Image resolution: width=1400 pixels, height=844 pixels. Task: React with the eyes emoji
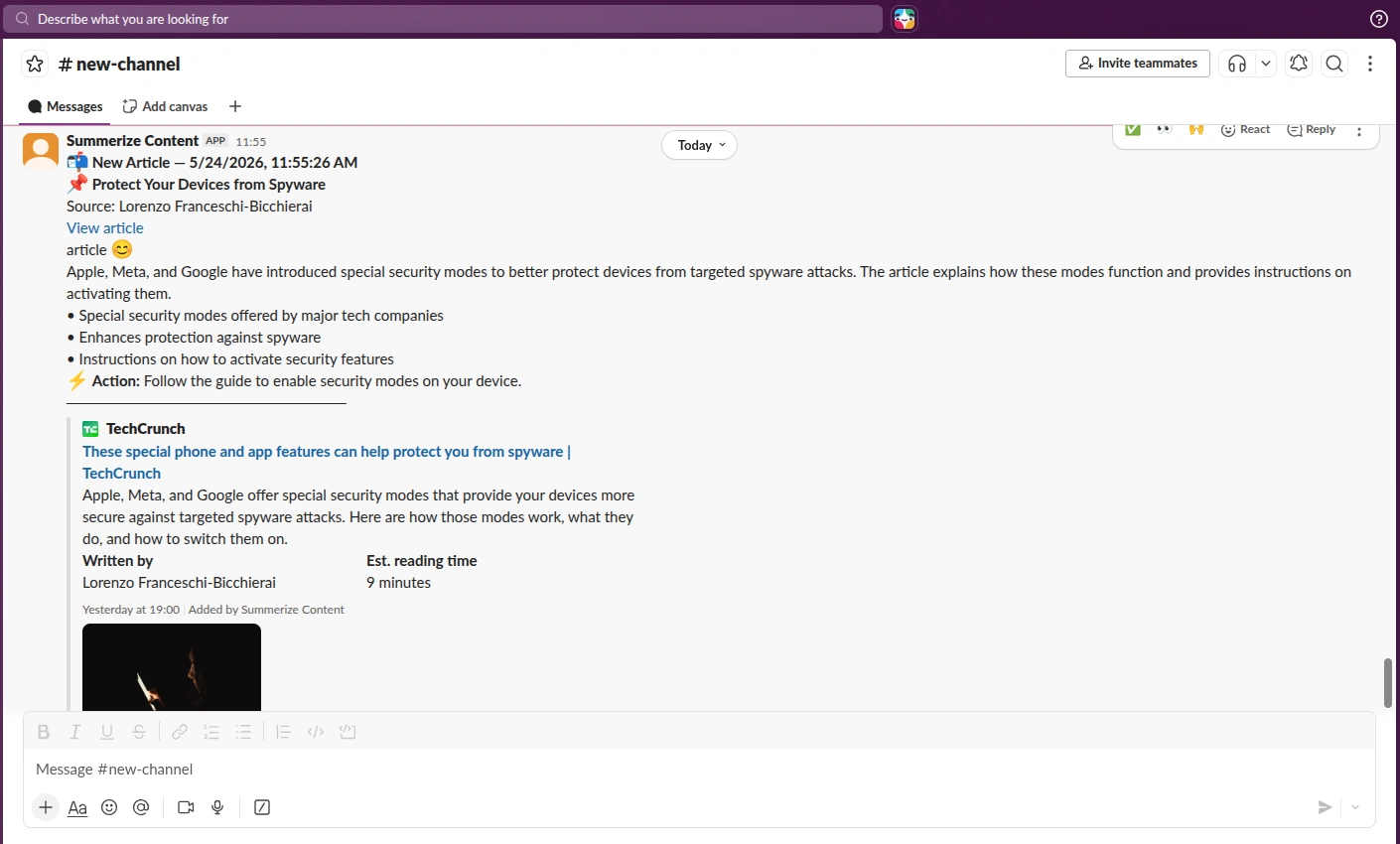(x=1165, y=130)
